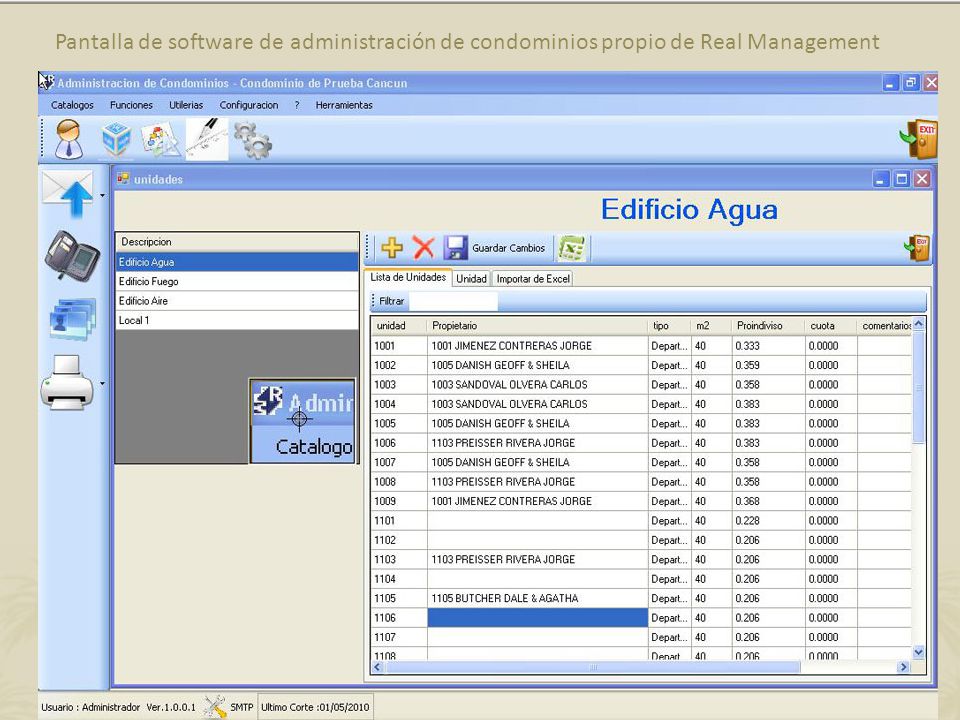
Task: Click the main EXIT door icon
Action: [918, 139]
